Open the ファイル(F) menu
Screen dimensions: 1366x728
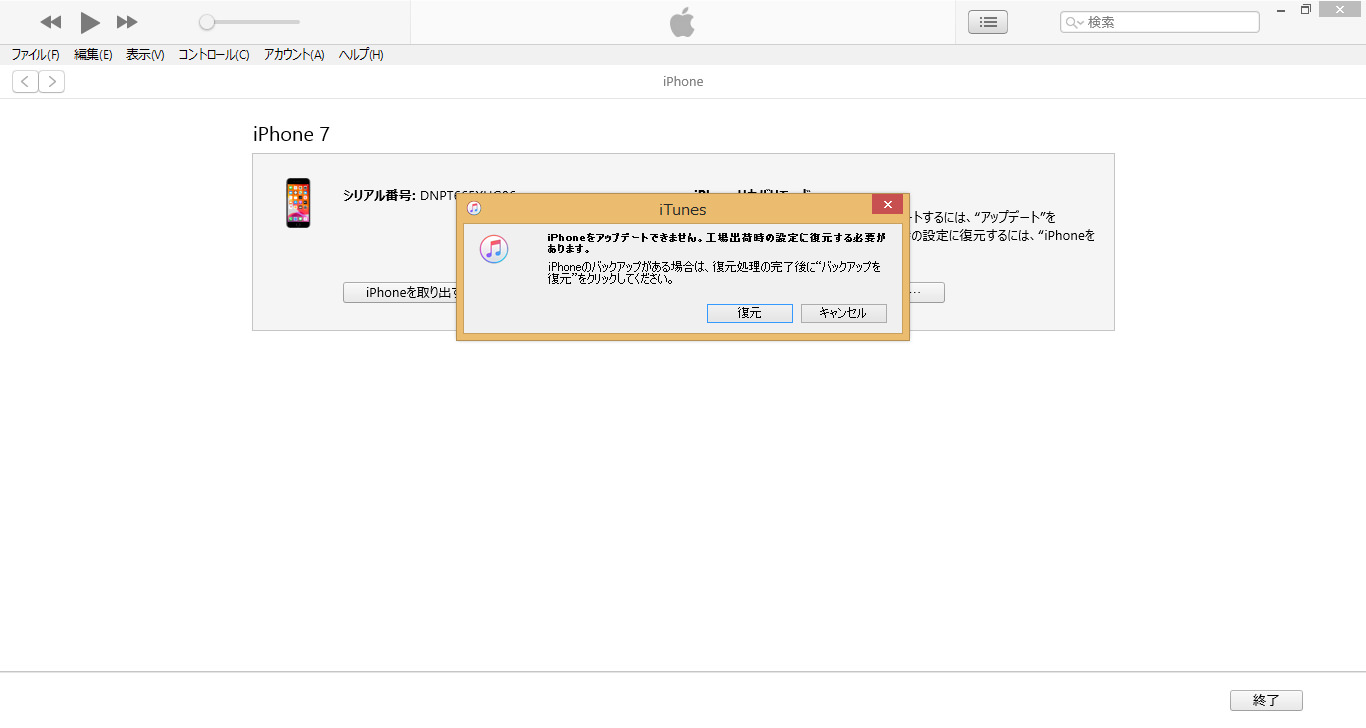(35, 55)
